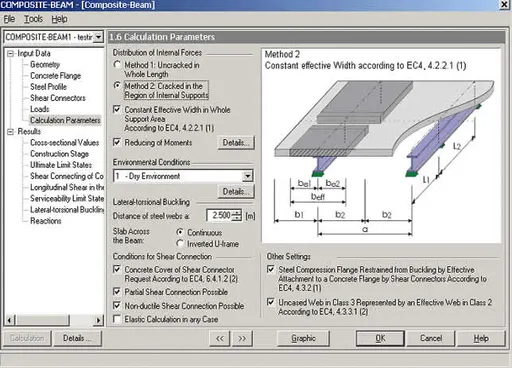Click the bottom Help button

tap(481, 338)
